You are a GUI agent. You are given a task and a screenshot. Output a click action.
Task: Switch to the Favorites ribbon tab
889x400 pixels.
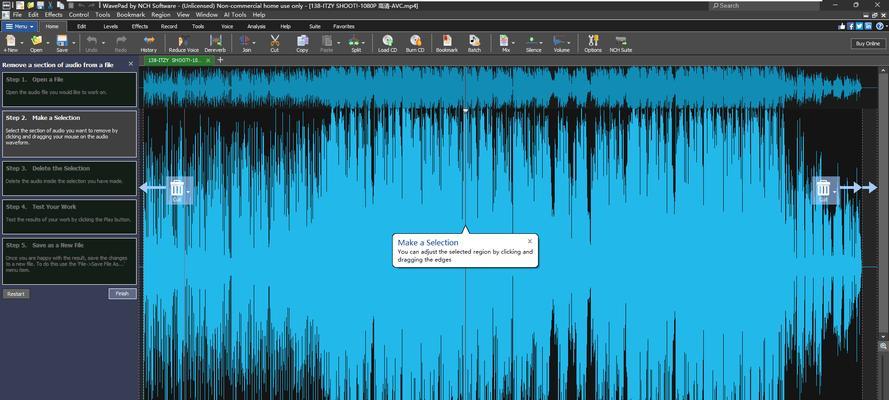pyautogui.click(x=344, y=26)
